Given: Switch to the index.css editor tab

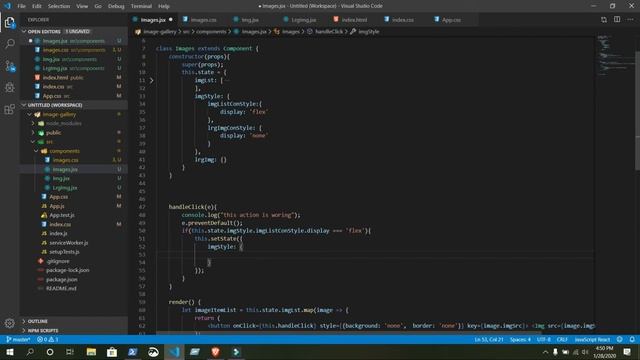Looking at the screenshot, I should [402, 20].
